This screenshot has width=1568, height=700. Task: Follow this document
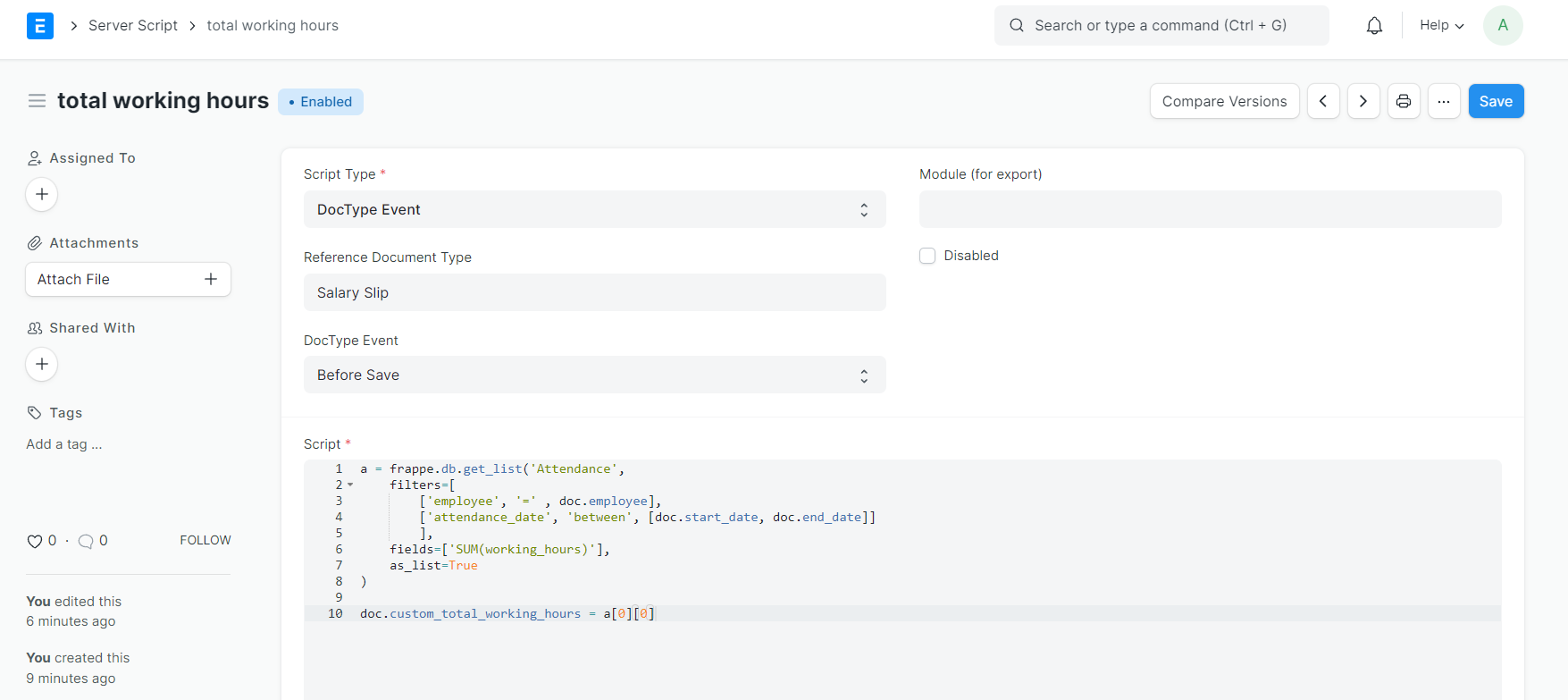(x=205, y=540)
